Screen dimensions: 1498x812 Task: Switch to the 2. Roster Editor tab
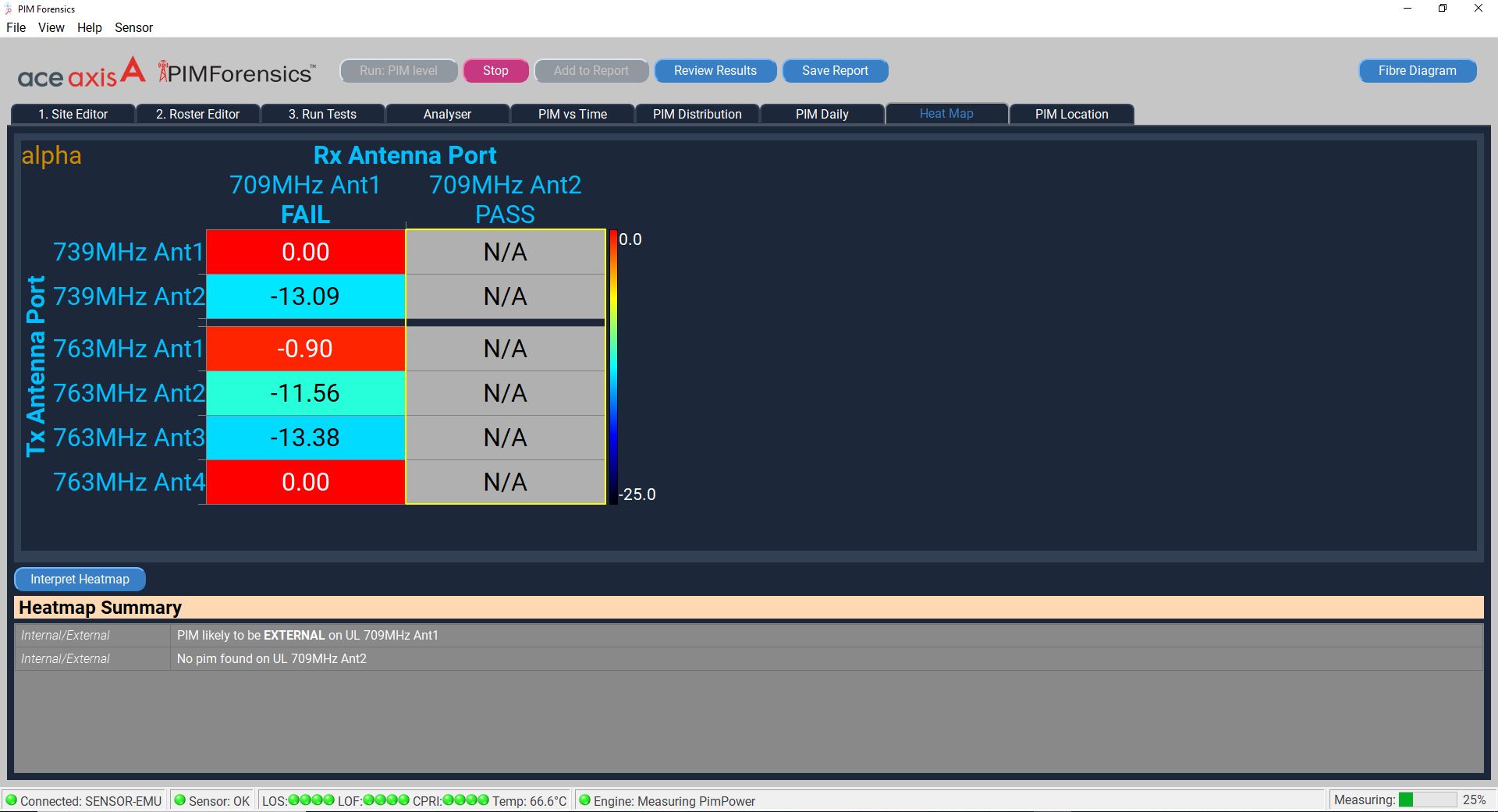197,114
